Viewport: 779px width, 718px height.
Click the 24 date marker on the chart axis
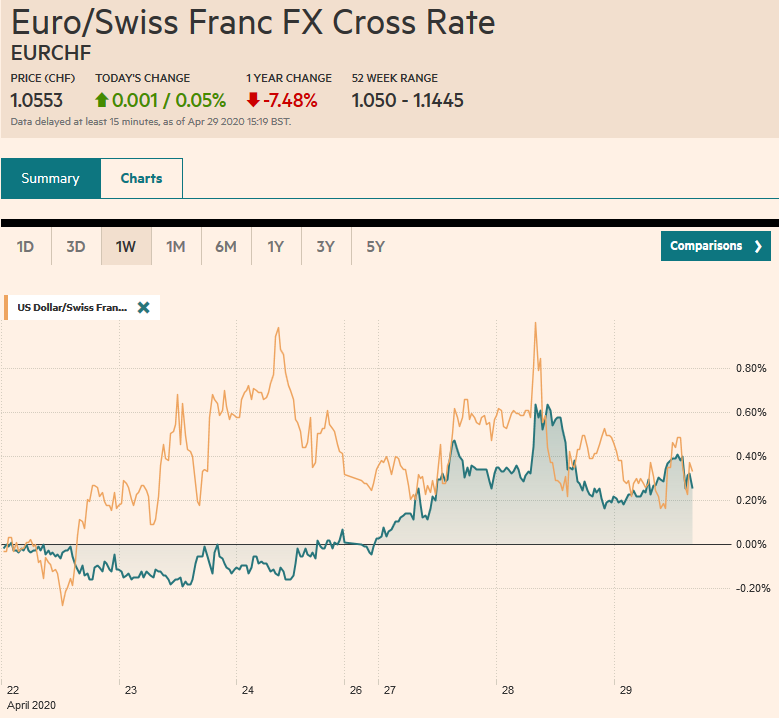click(x=247, y=690)
